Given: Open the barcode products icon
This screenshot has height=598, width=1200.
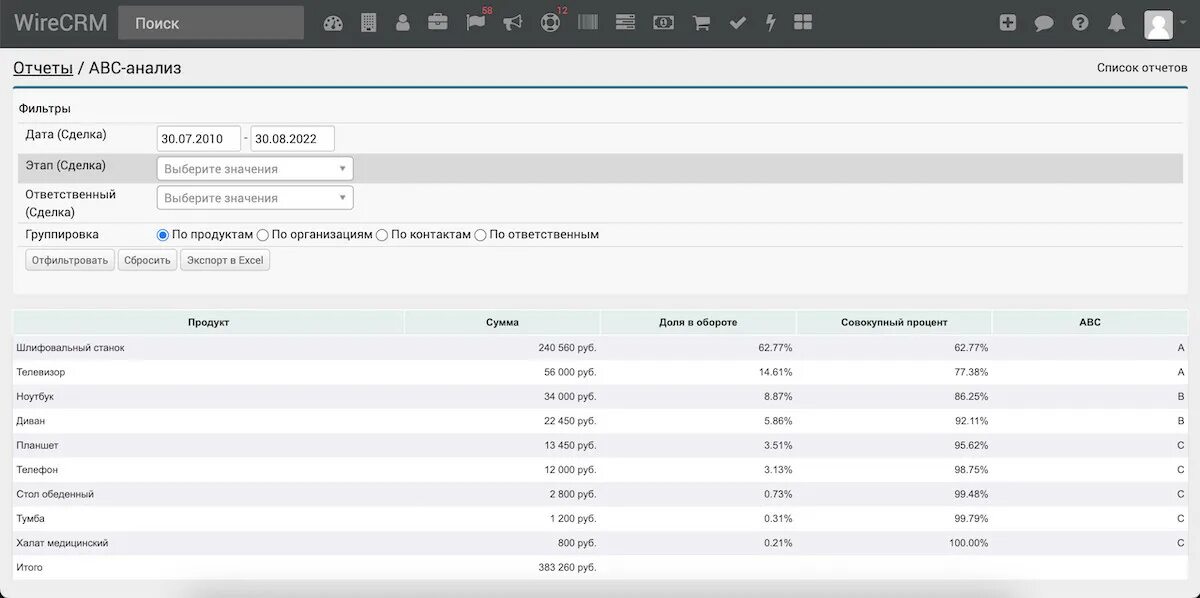Looking at the screenshot, I should pyautogui.click(x=588, y=22).
